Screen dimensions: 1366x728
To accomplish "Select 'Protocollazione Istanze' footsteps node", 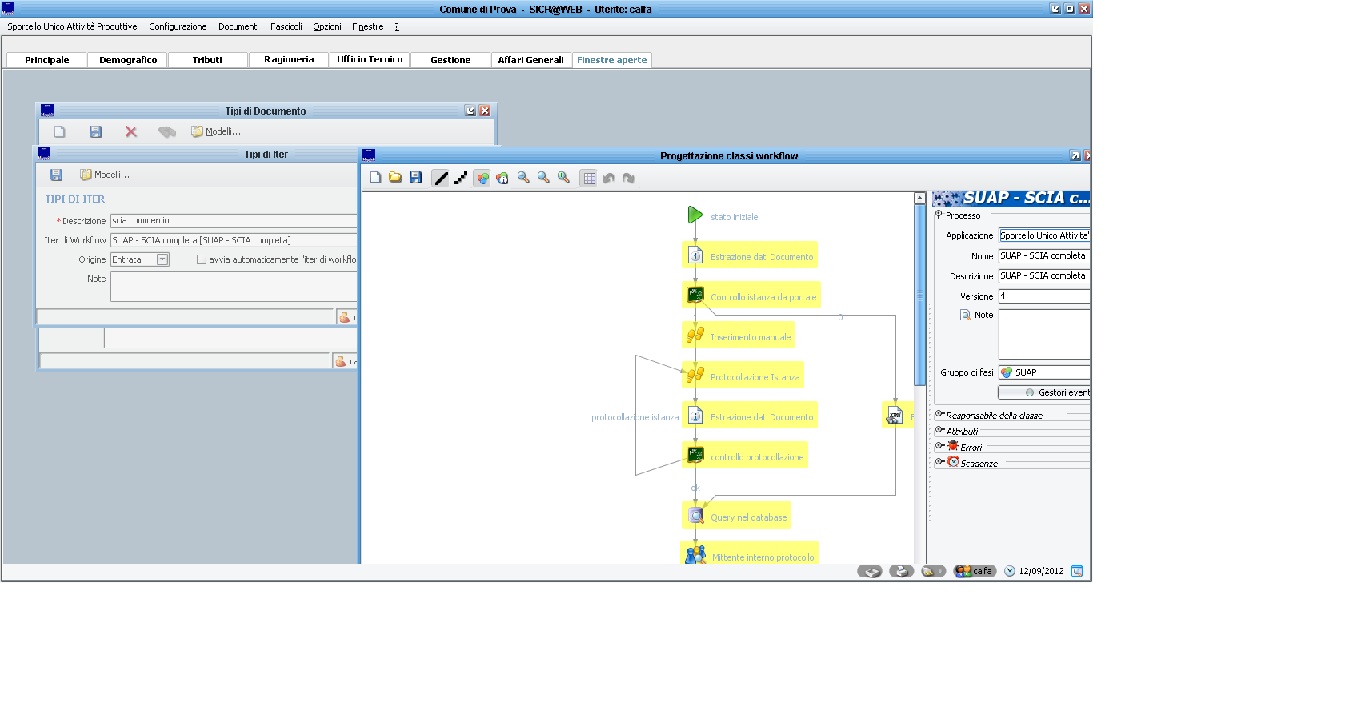I will [x=743, y=376].
